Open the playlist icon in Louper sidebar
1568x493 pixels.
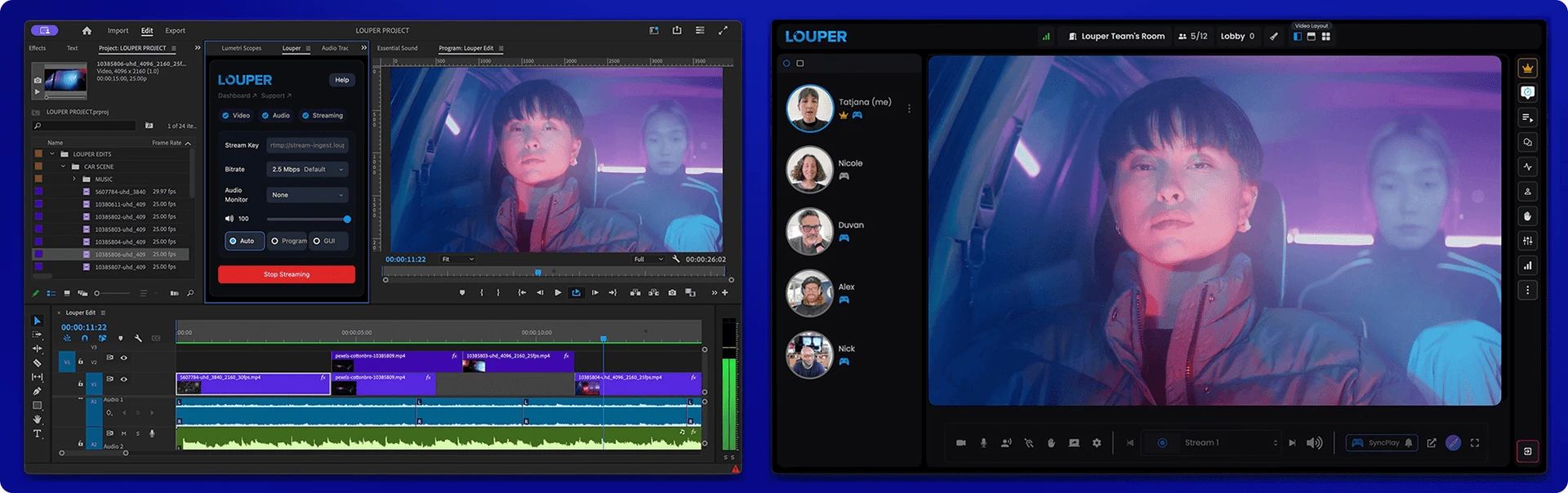(x=1528, y=118)
